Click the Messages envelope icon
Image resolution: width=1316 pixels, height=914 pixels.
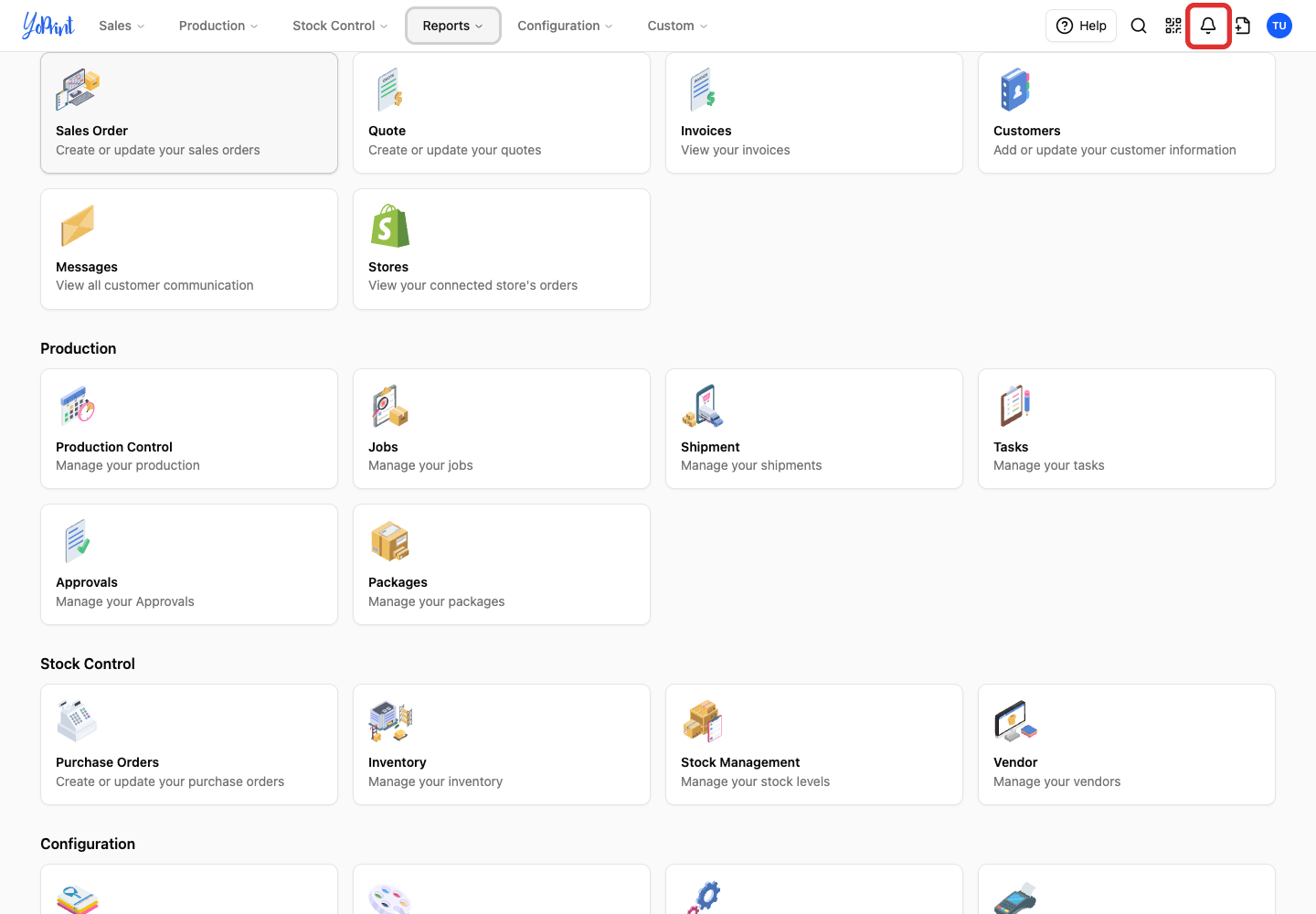(78, 226)
